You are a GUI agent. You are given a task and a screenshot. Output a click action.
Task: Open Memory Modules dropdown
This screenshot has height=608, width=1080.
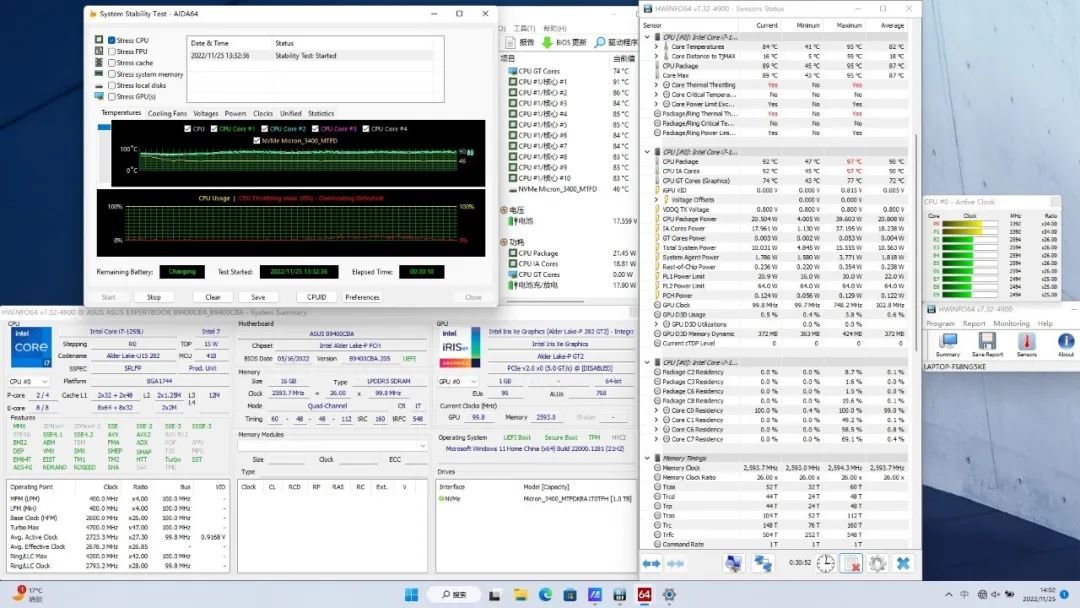332,445
